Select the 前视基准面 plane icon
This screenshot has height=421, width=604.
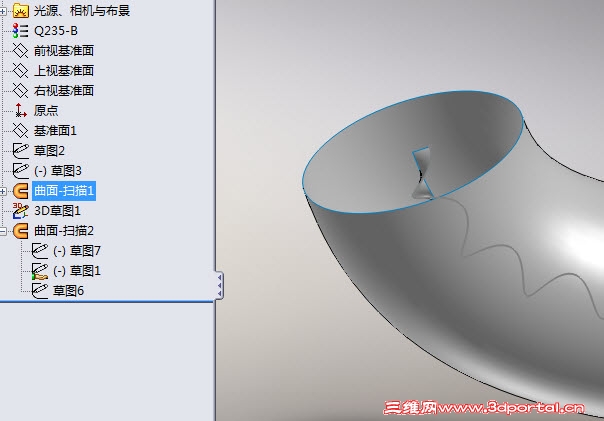point(20,50)
